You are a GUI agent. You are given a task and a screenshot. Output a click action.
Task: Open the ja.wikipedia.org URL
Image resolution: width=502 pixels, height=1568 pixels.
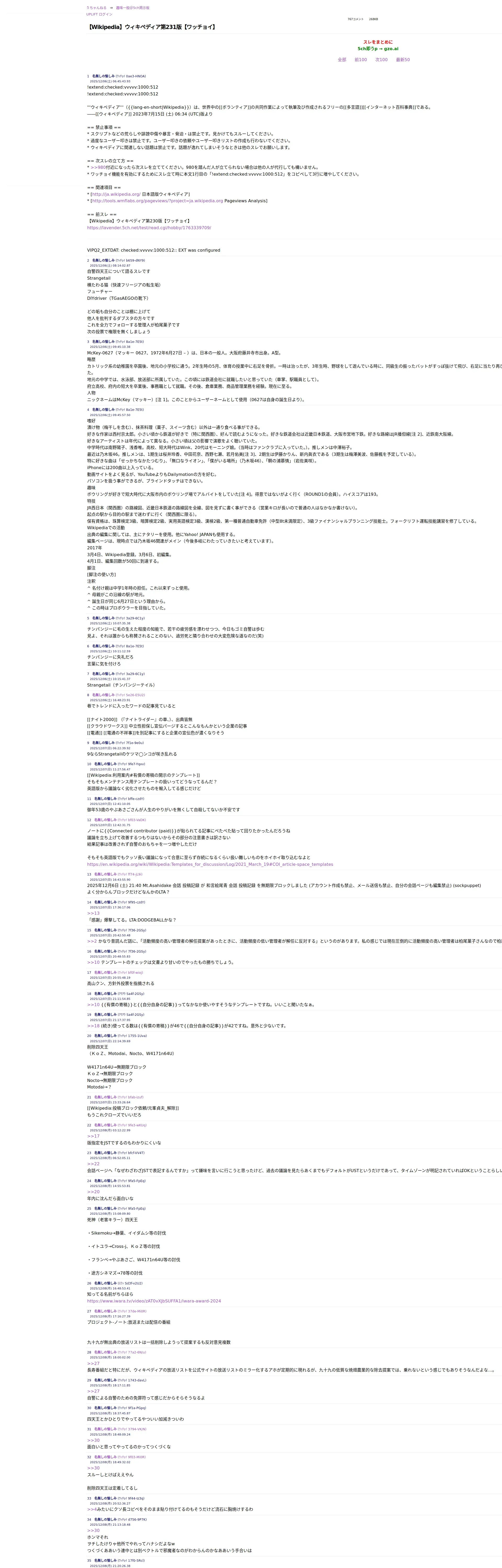(x=116, y=194)
